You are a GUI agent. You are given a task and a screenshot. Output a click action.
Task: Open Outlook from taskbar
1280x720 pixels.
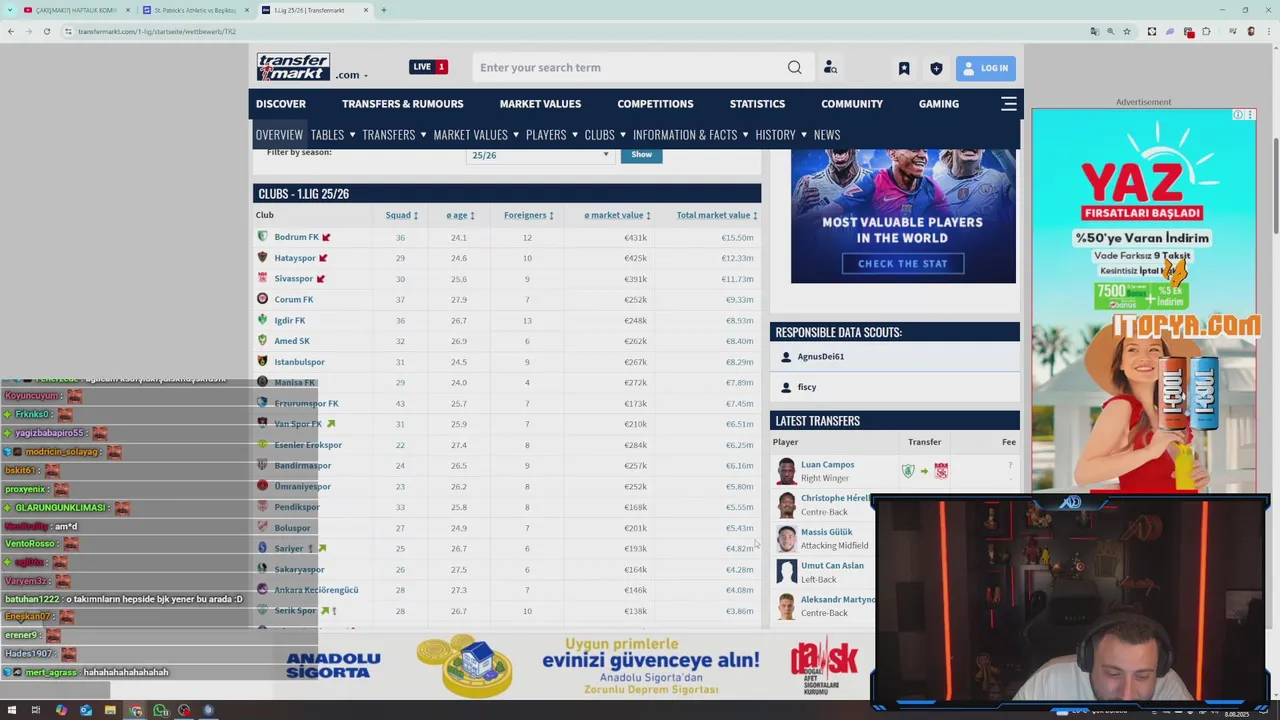coord(86,711)
